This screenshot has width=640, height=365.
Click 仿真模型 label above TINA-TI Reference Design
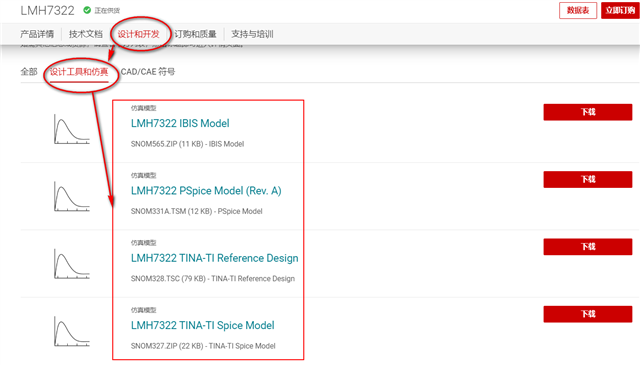tap(143, 243)
